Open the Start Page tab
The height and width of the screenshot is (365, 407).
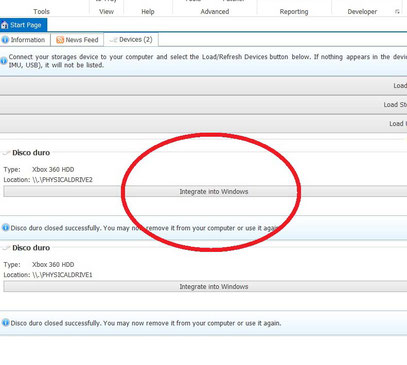23,25
